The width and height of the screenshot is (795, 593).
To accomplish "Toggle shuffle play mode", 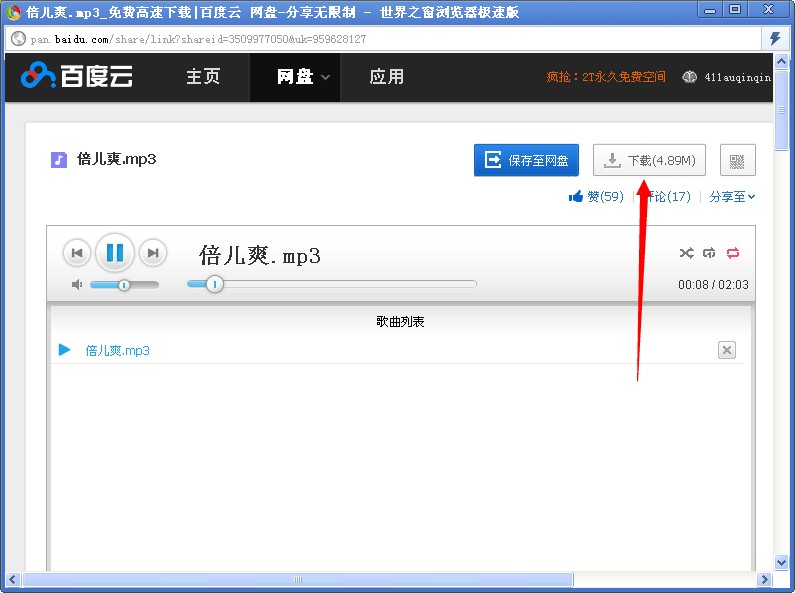I will point(686,252).
